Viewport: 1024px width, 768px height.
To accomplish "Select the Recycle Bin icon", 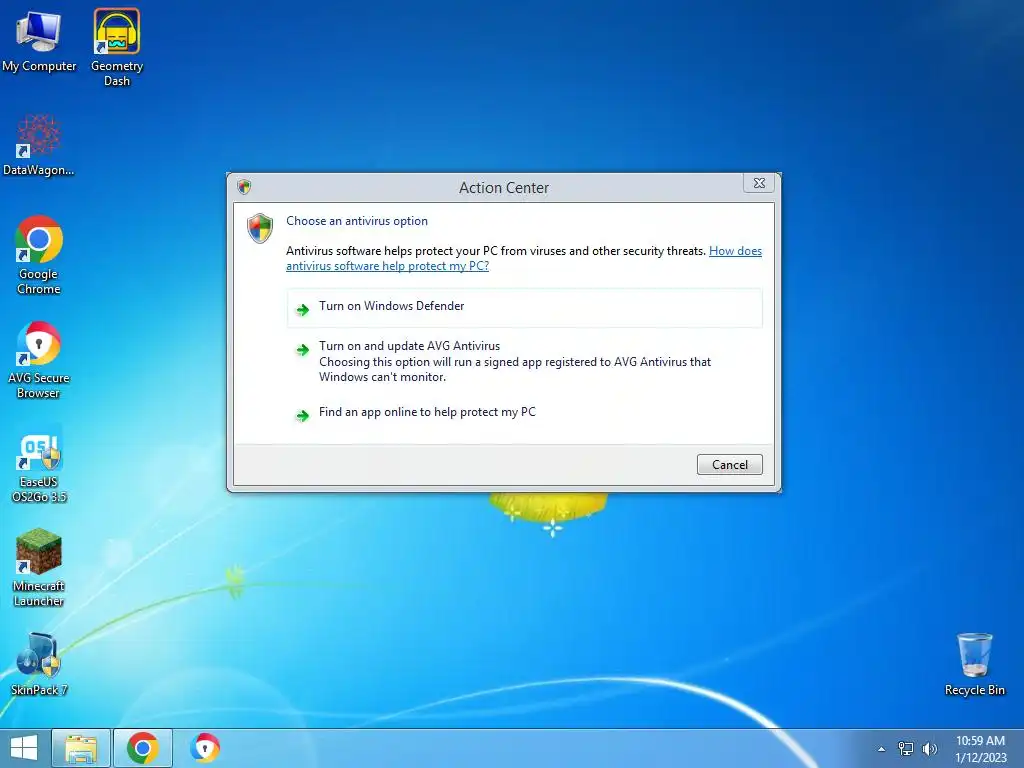I will click(x=974, y=664).
